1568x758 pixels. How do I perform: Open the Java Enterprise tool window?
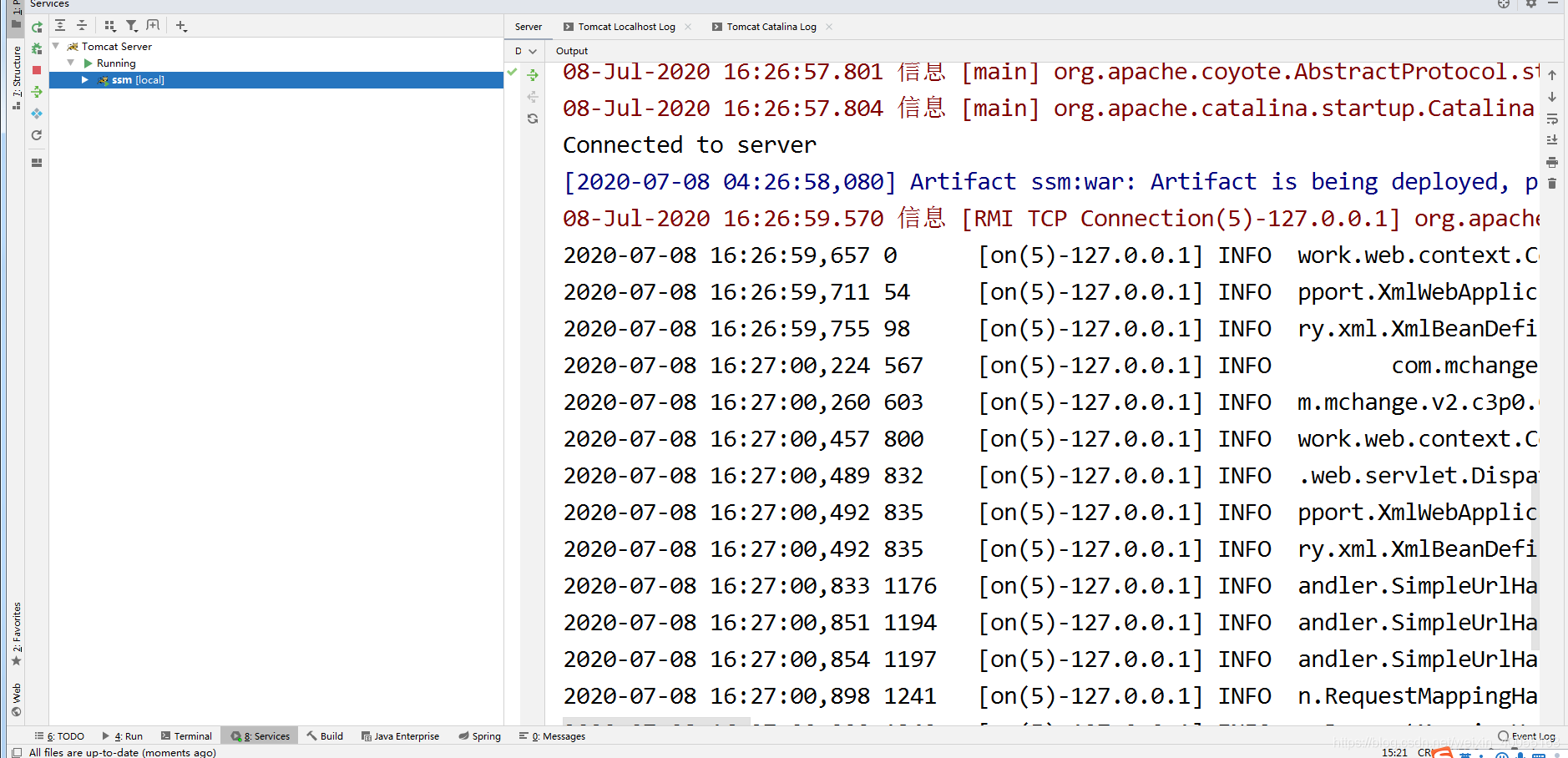click(400, 736)
